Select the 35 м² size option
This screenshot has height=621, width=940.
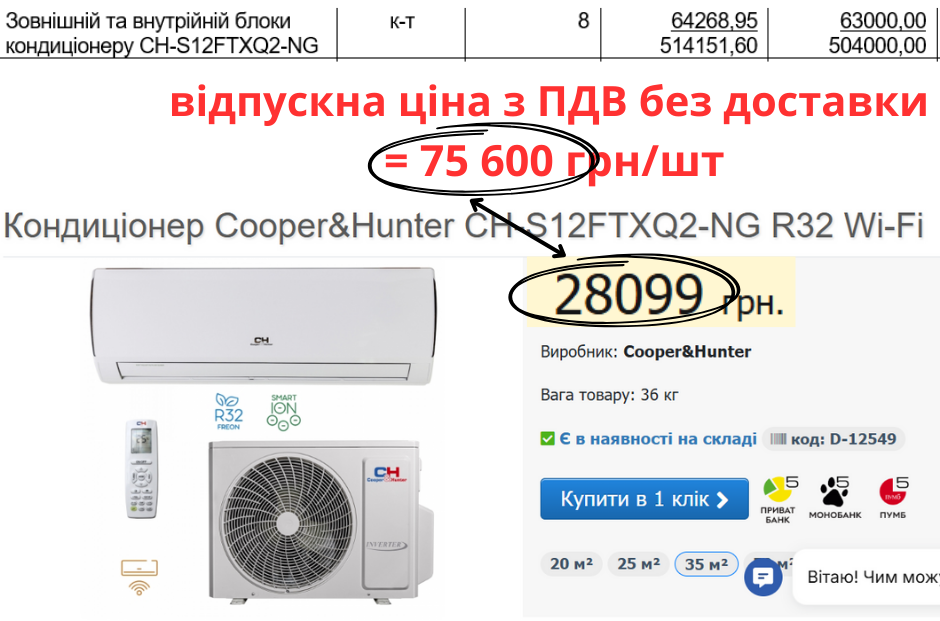tap(706, 564)
